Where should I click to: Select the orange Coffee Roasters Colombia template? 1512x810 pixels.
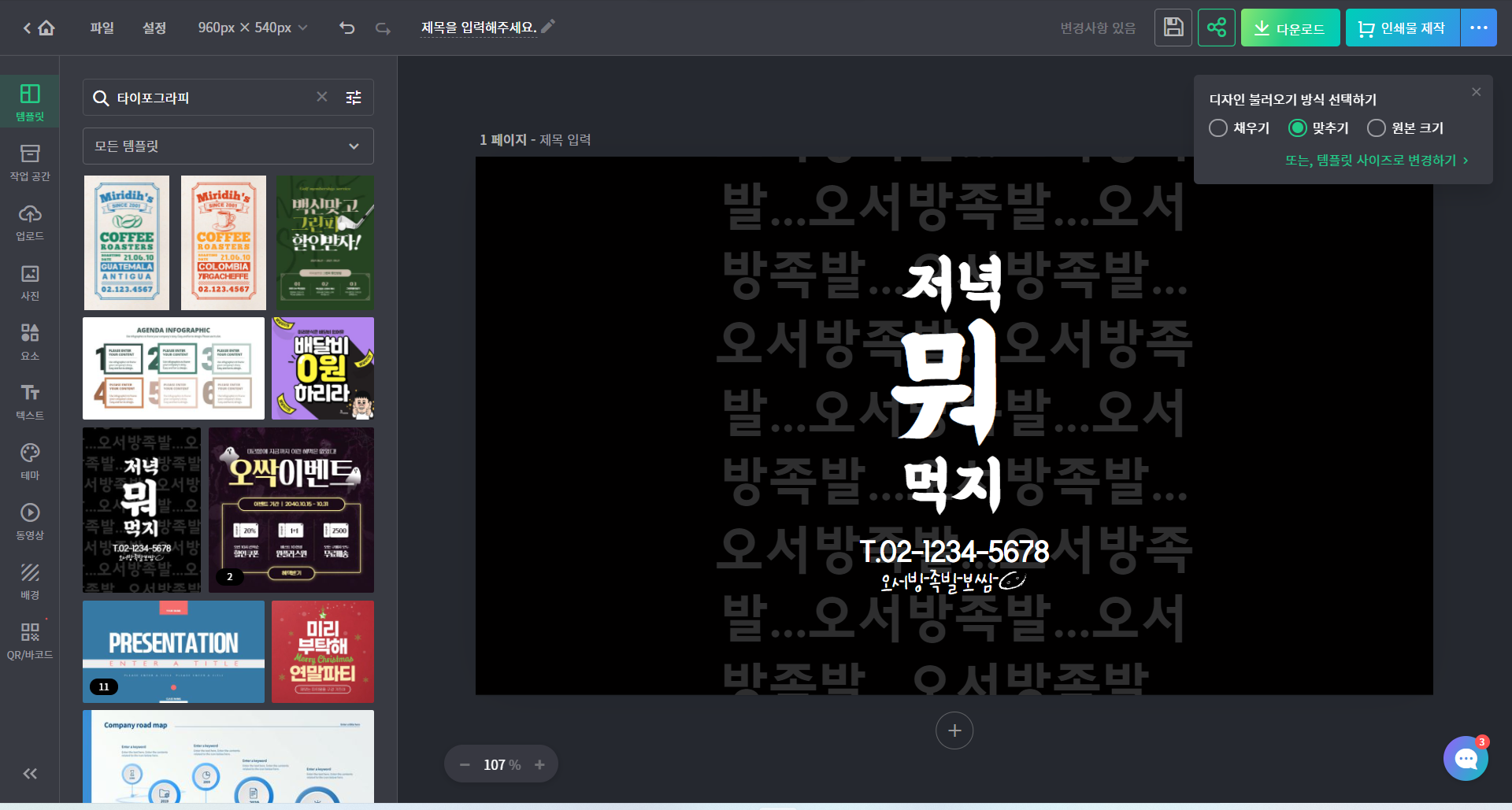point(224,242)
